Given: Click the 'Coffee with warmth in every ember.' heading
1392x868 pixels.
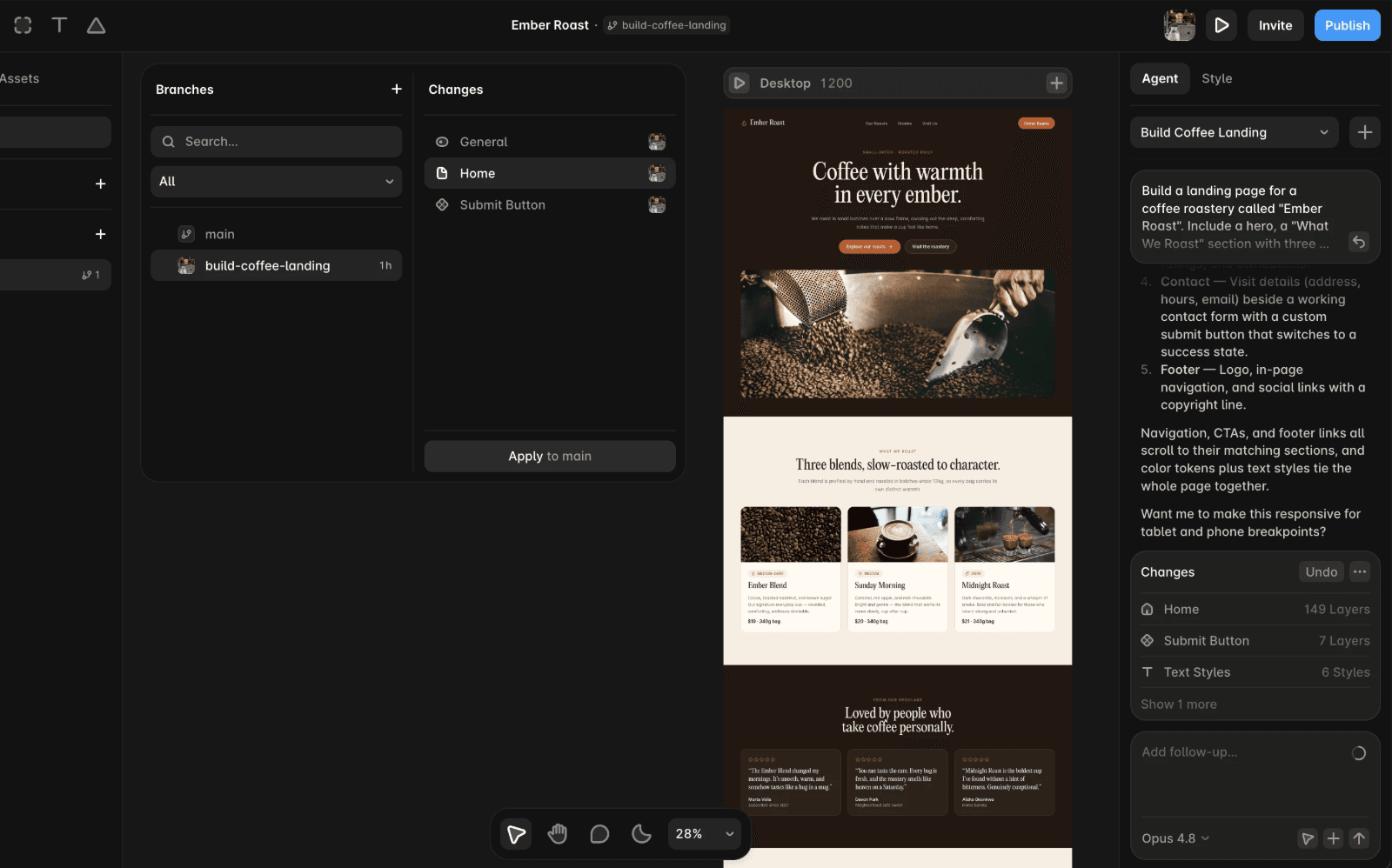Looking at the screenshot, I should click(898, 183).
